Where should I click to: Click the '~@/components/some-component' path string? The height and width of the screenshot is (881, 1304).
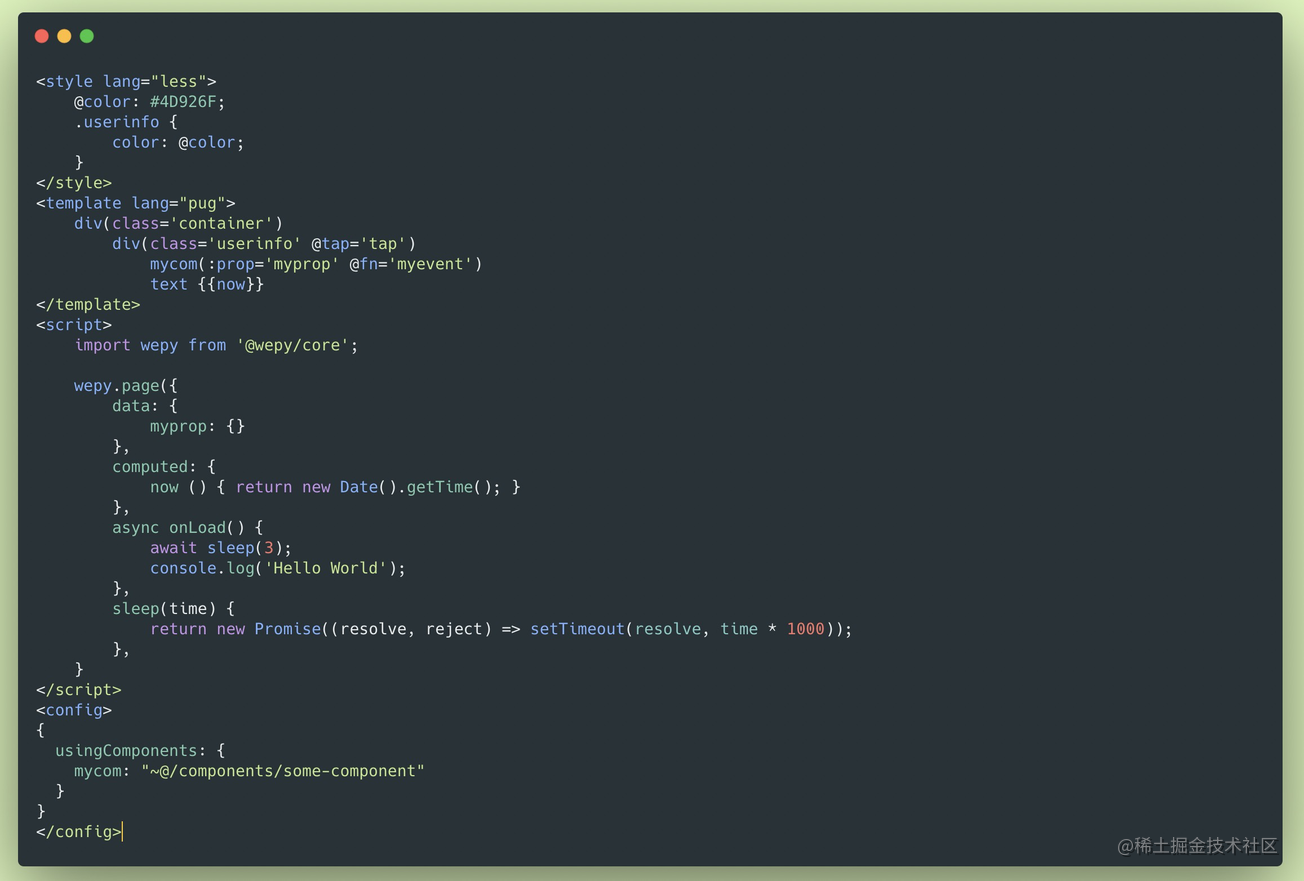click(x=283, y=771)
